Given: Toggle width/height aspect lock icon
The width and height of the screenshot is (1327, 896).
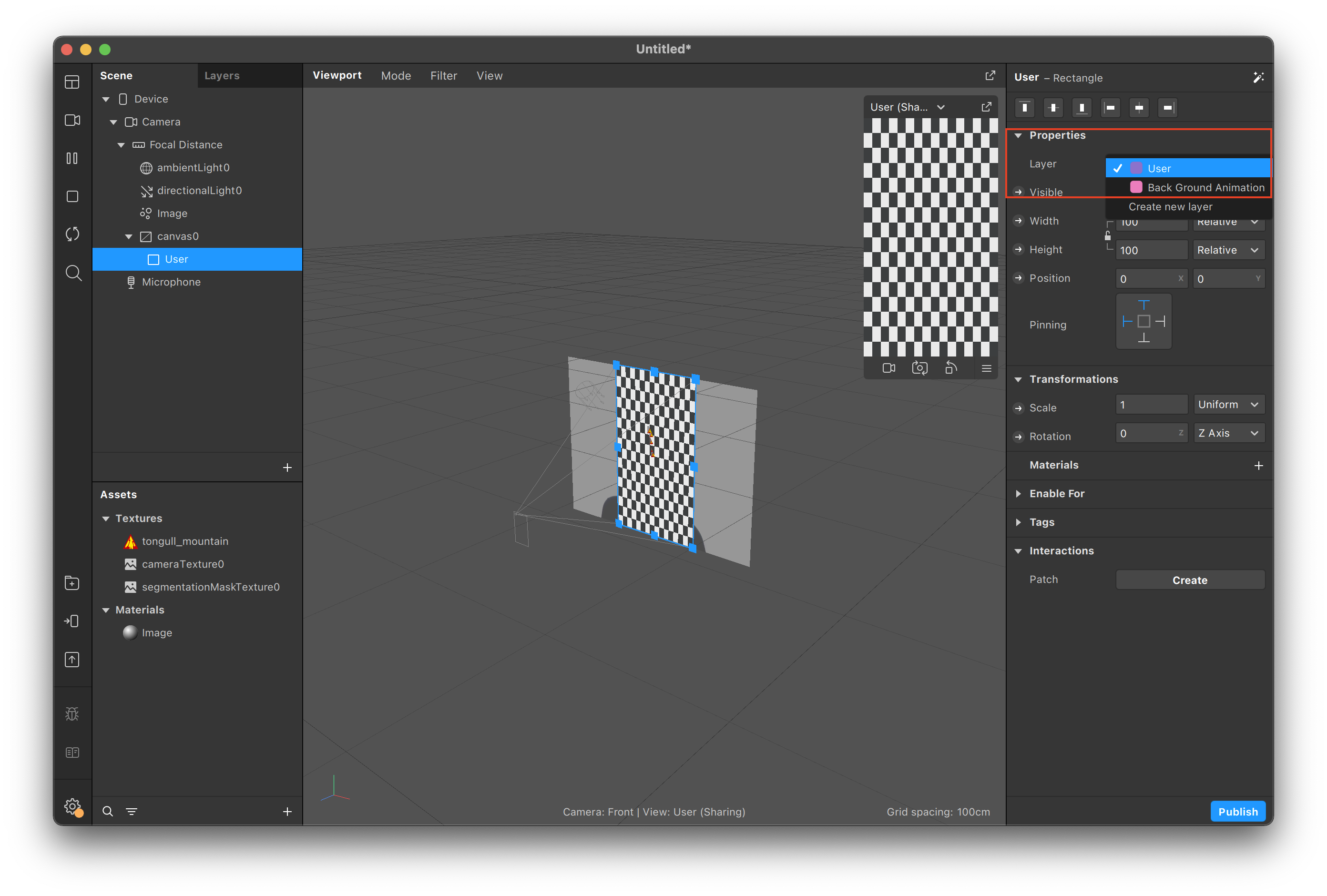Looking at the screenshot, I should (x=1107, y=236).
